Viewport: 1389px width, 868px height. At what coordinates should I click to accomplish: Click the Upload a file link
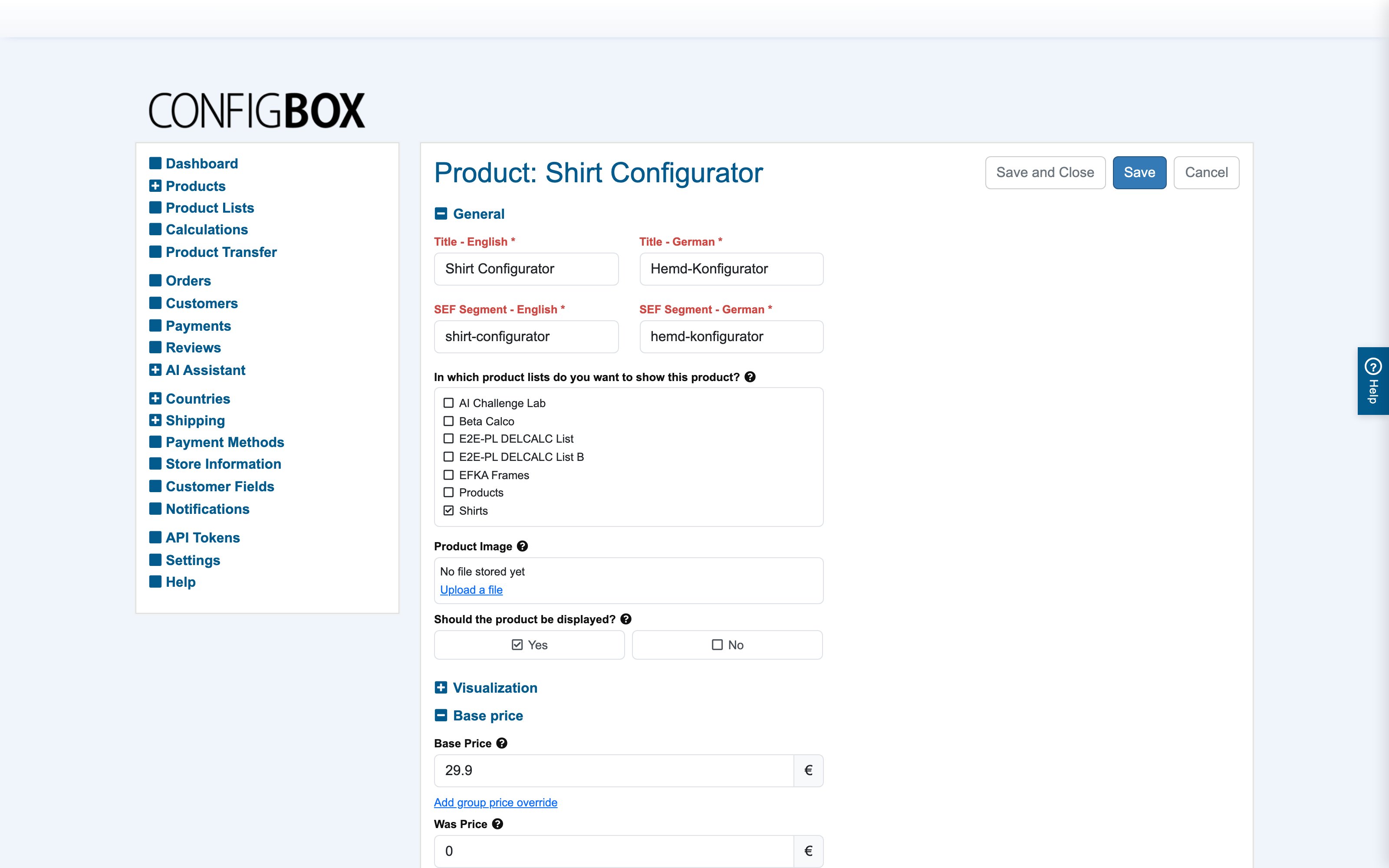[471, 589]
